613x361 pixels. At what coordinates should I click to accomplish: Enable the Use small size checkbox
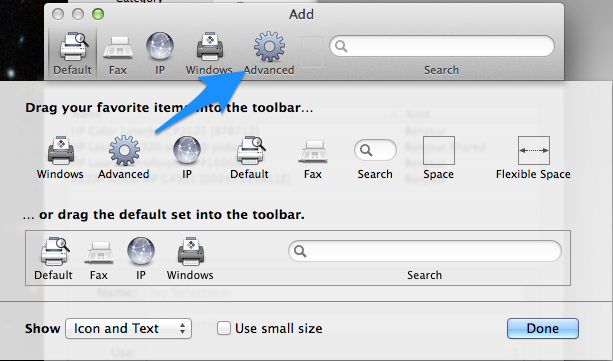click(224, 328)
